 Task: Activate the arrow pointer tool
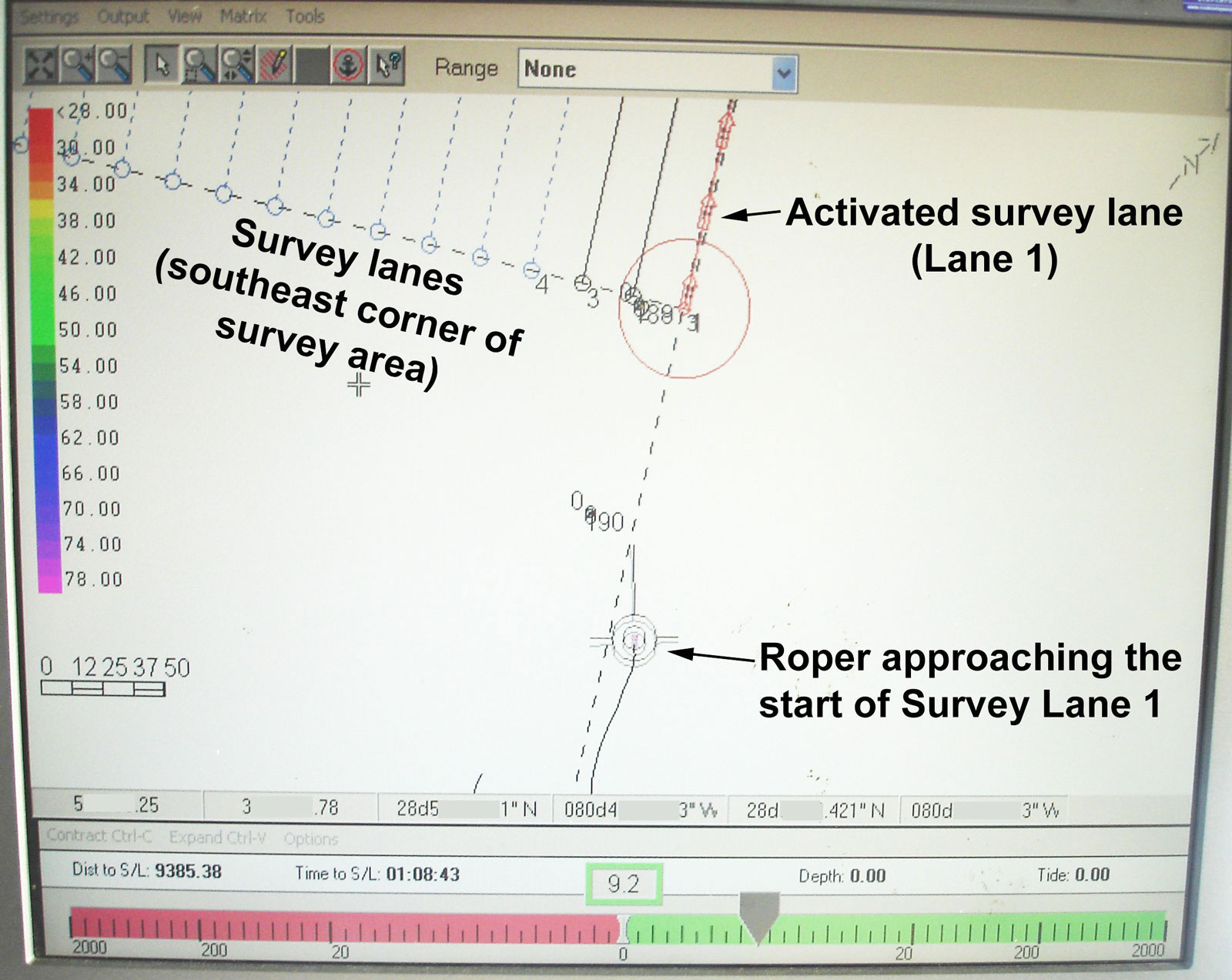coord(162,65)
